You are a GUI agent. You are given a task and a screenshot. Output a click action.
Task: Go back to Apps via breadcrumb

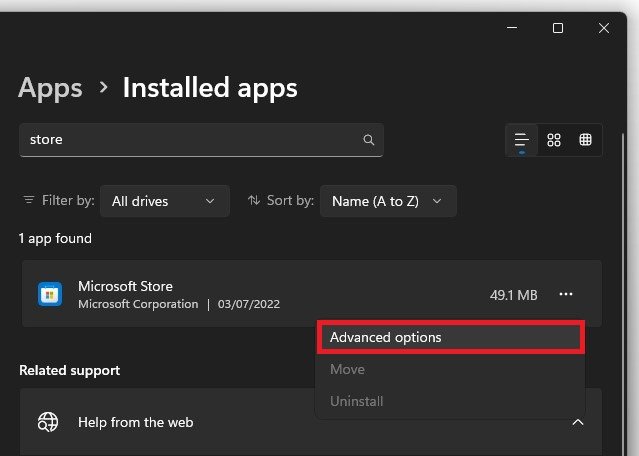pyautogui.click(x=50, y=88)
